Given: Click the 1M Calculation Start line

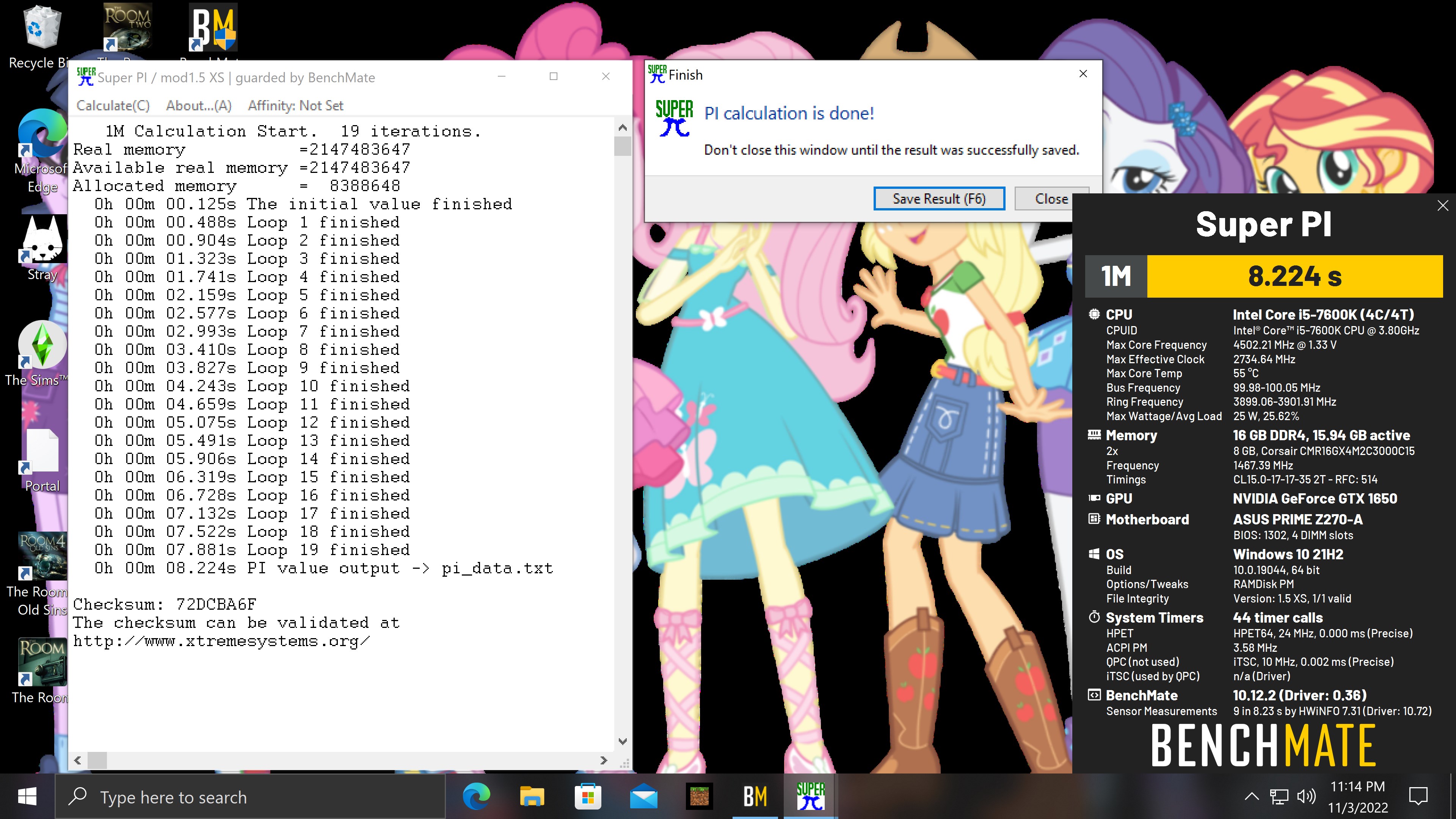Looking at the screenshot, I should click(x=293, y=132).
